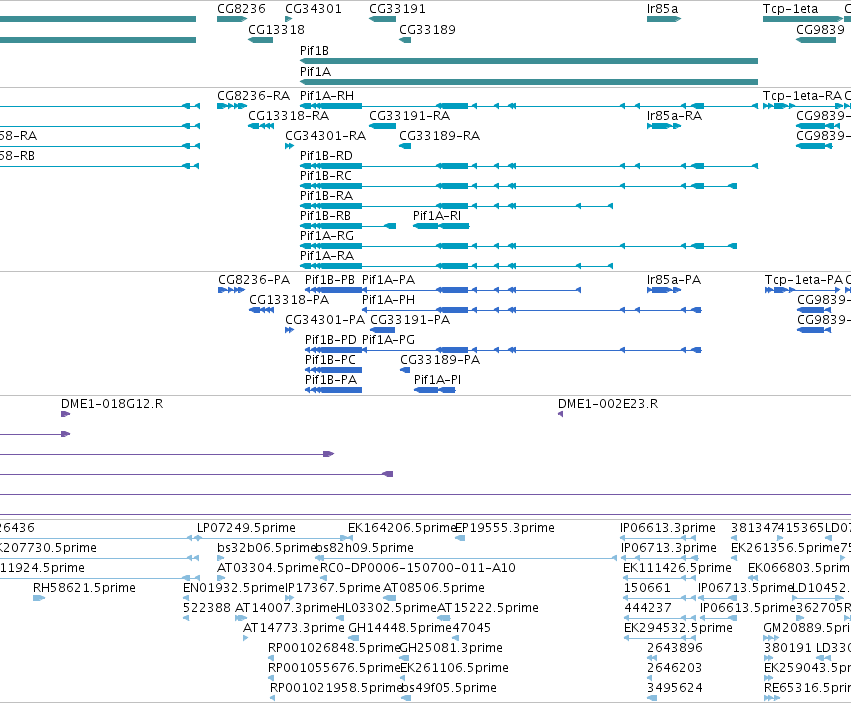
Task: Select the CG34301 gene label in the top track
Action: coord(313,9)
